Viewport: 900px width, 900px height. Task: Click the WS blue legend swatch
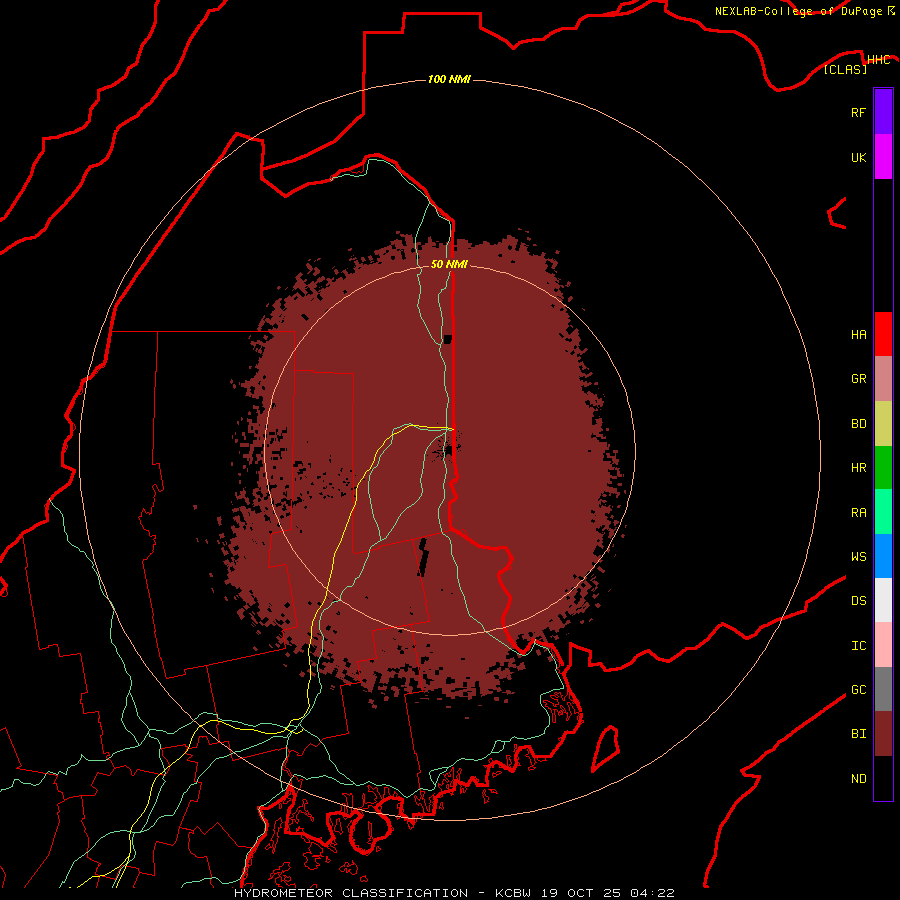tap(883, 556)
